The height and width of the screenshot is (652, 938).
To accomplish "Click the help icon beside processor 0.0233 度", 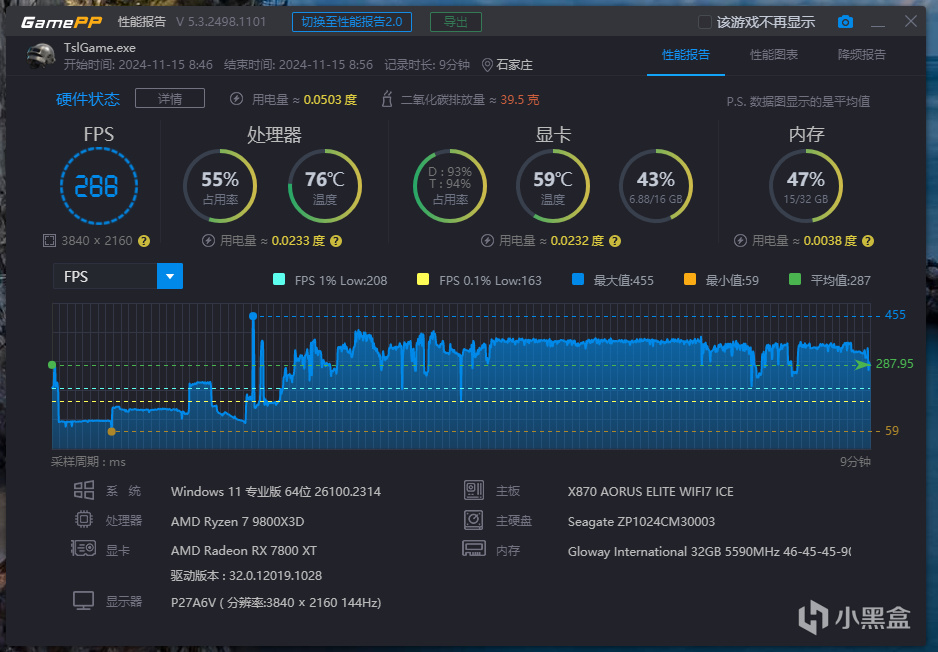I will coord(336,241).
